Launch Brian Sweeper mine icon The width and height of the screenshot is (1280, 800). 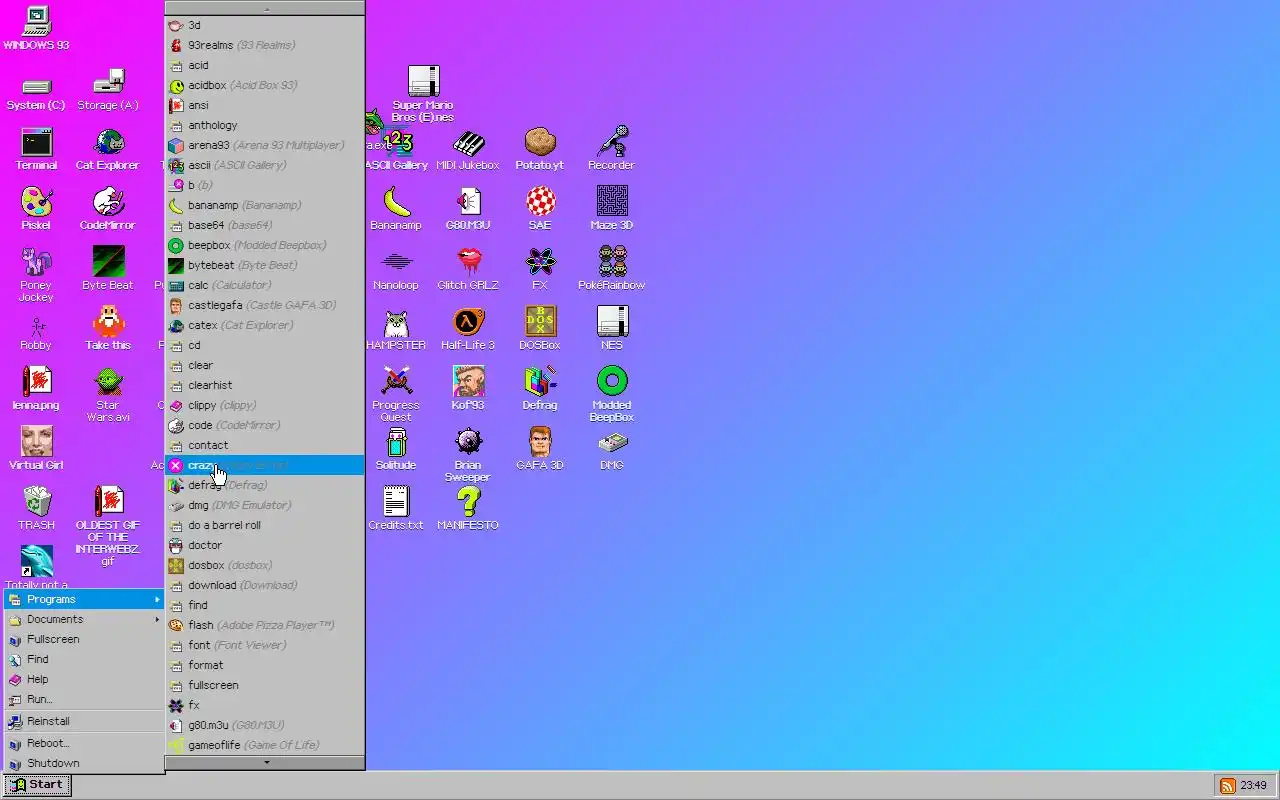(468, 455)
